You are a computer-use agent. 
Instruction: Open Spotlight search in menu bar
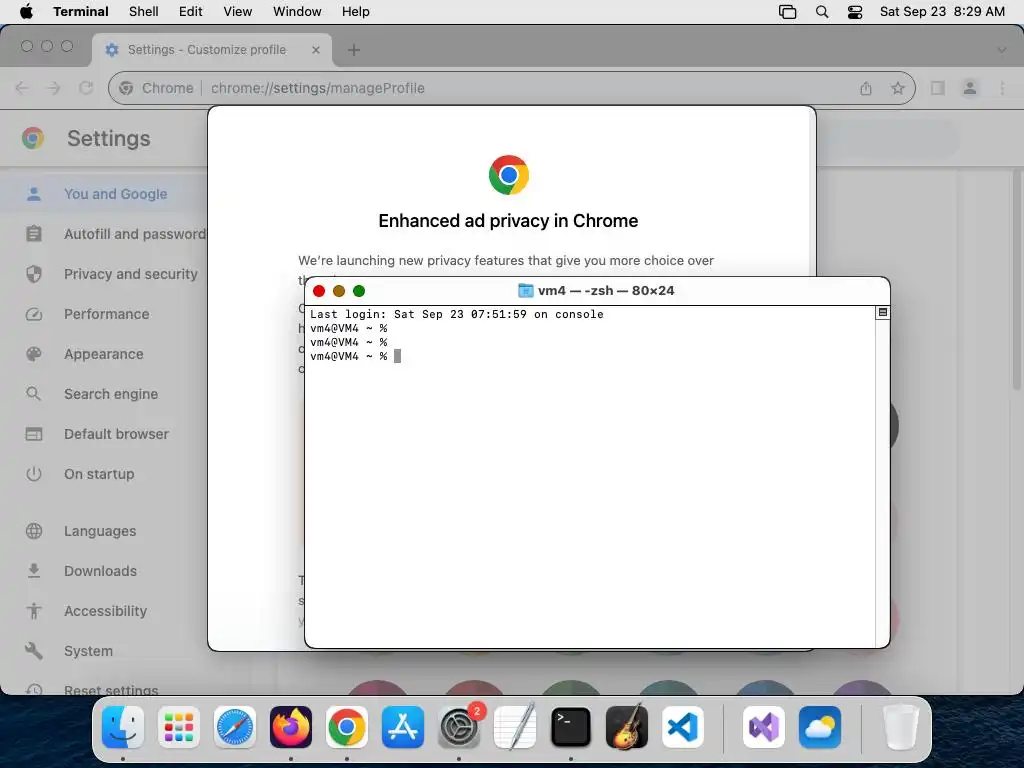pyautogui.click(x=822, y=12)
